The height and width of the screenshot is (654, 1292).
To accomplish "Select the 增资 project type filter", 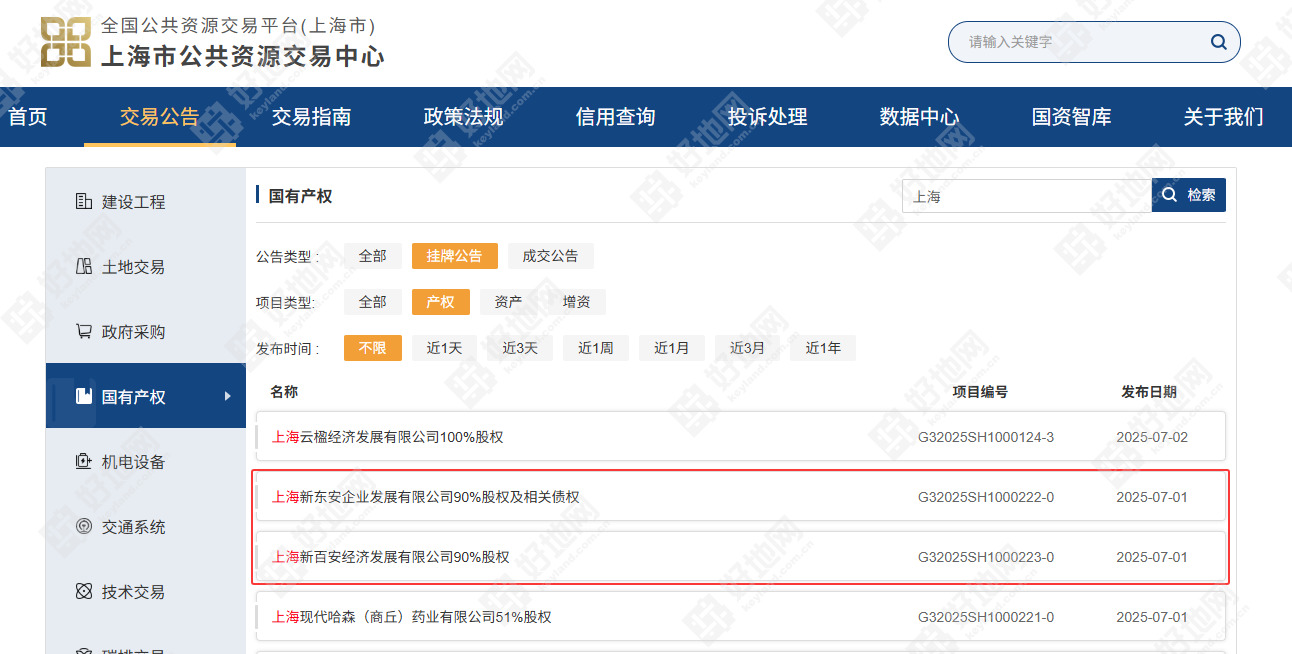I will click(577, 302).
